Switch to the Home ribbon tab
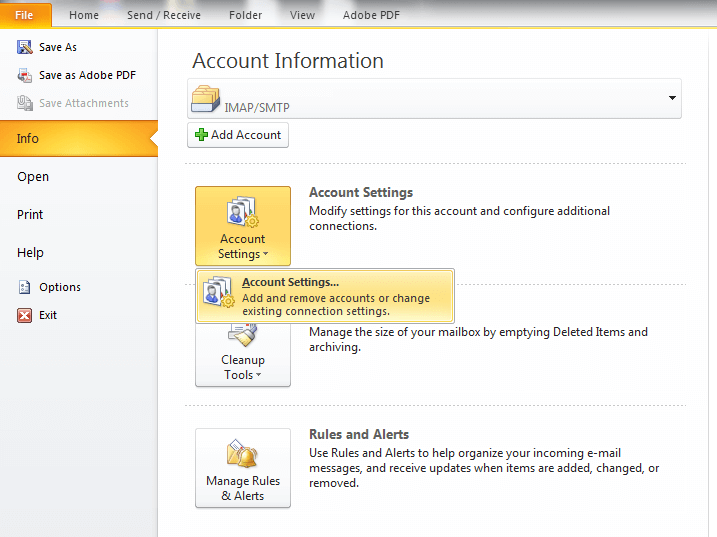This screenshot has height=537, width=717. pyautogui.click(x=84, y=15)
